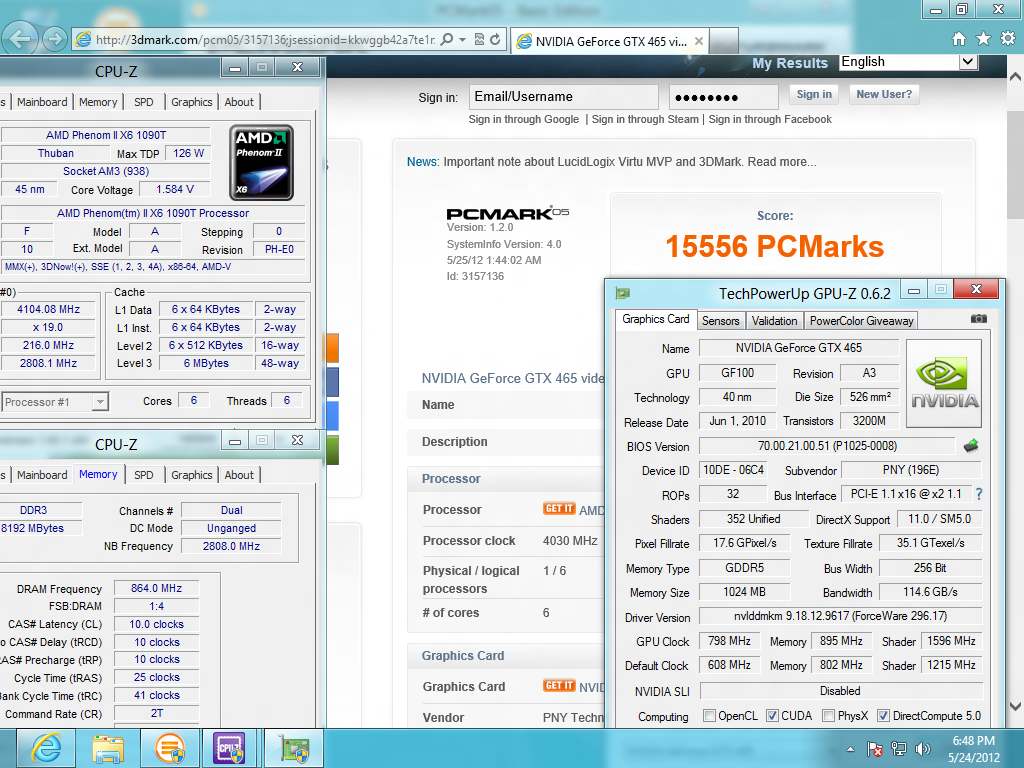
Task: Click the Bus Interface question mark icon
Action: click(x=979, y=494)
